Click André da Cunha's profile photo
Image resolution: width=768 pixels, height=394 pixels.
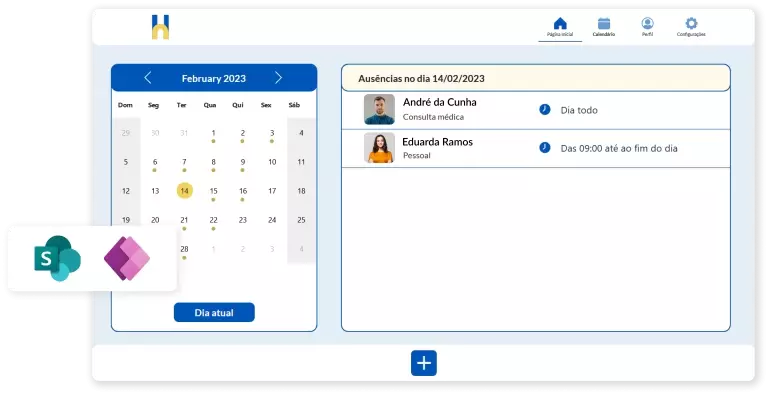pos(379,109)
